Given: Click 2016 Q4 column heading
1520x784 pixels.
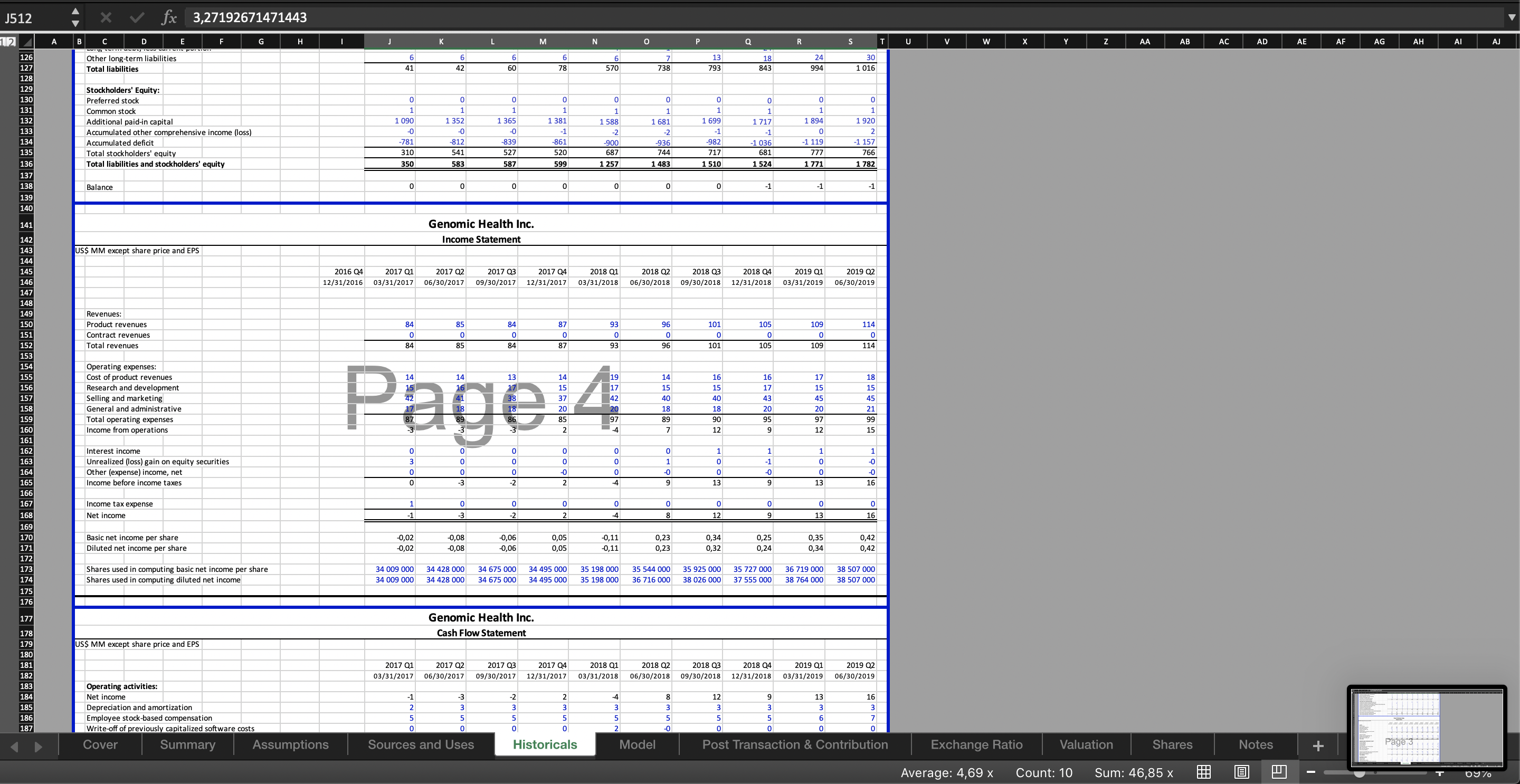Looking at the screenshot, I should click(349, 271).
